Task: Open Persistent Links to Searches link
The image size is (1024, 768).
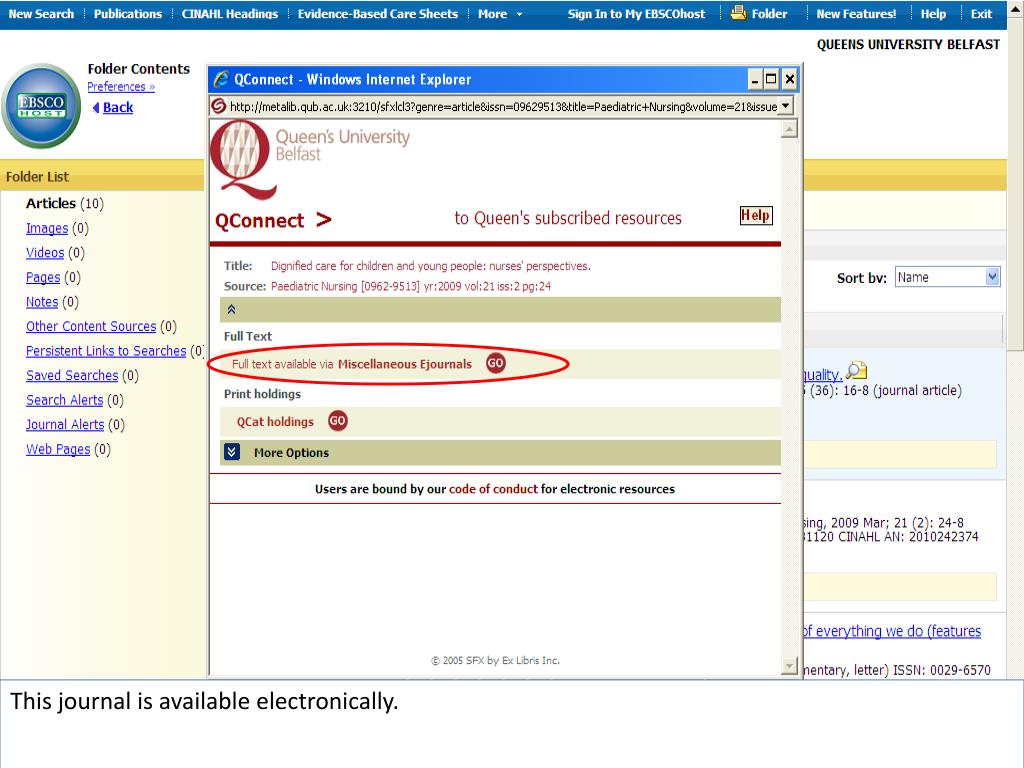Action: click(x=106, y=351)
